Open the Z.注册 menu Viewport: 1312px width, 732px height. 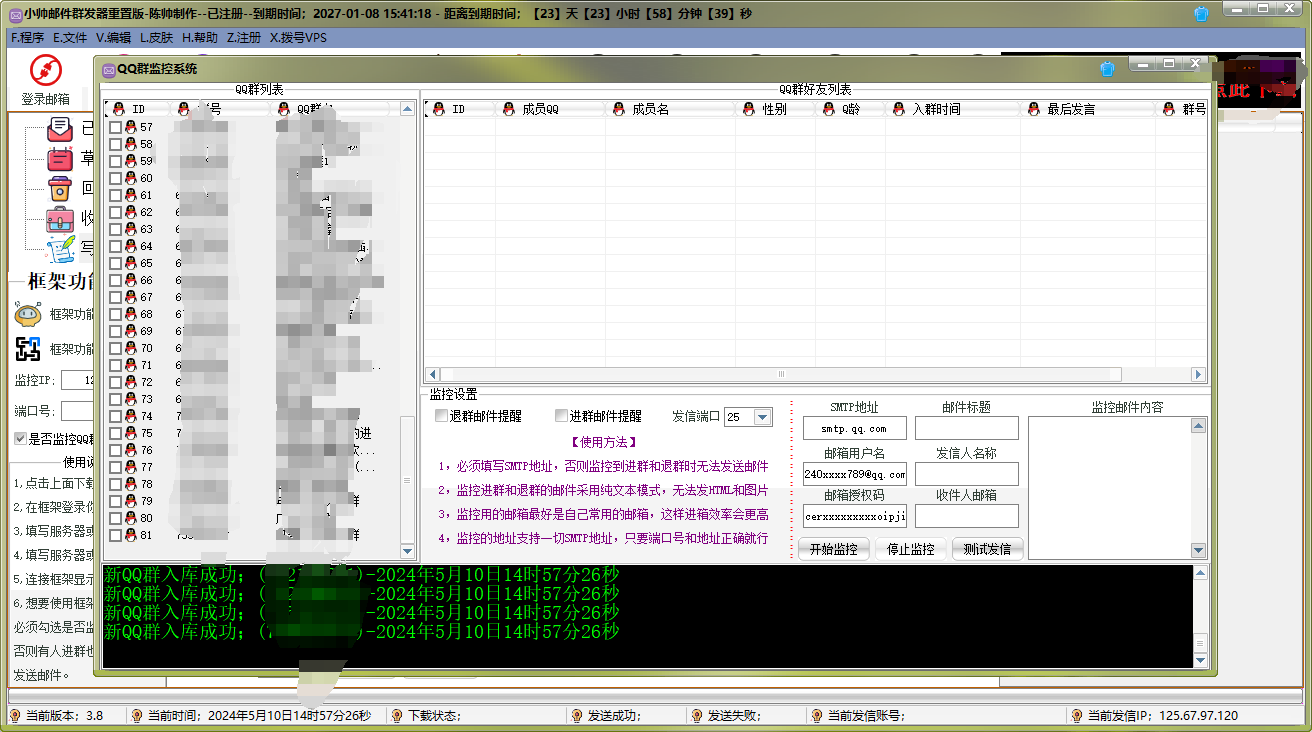click(x=244, y=38)
